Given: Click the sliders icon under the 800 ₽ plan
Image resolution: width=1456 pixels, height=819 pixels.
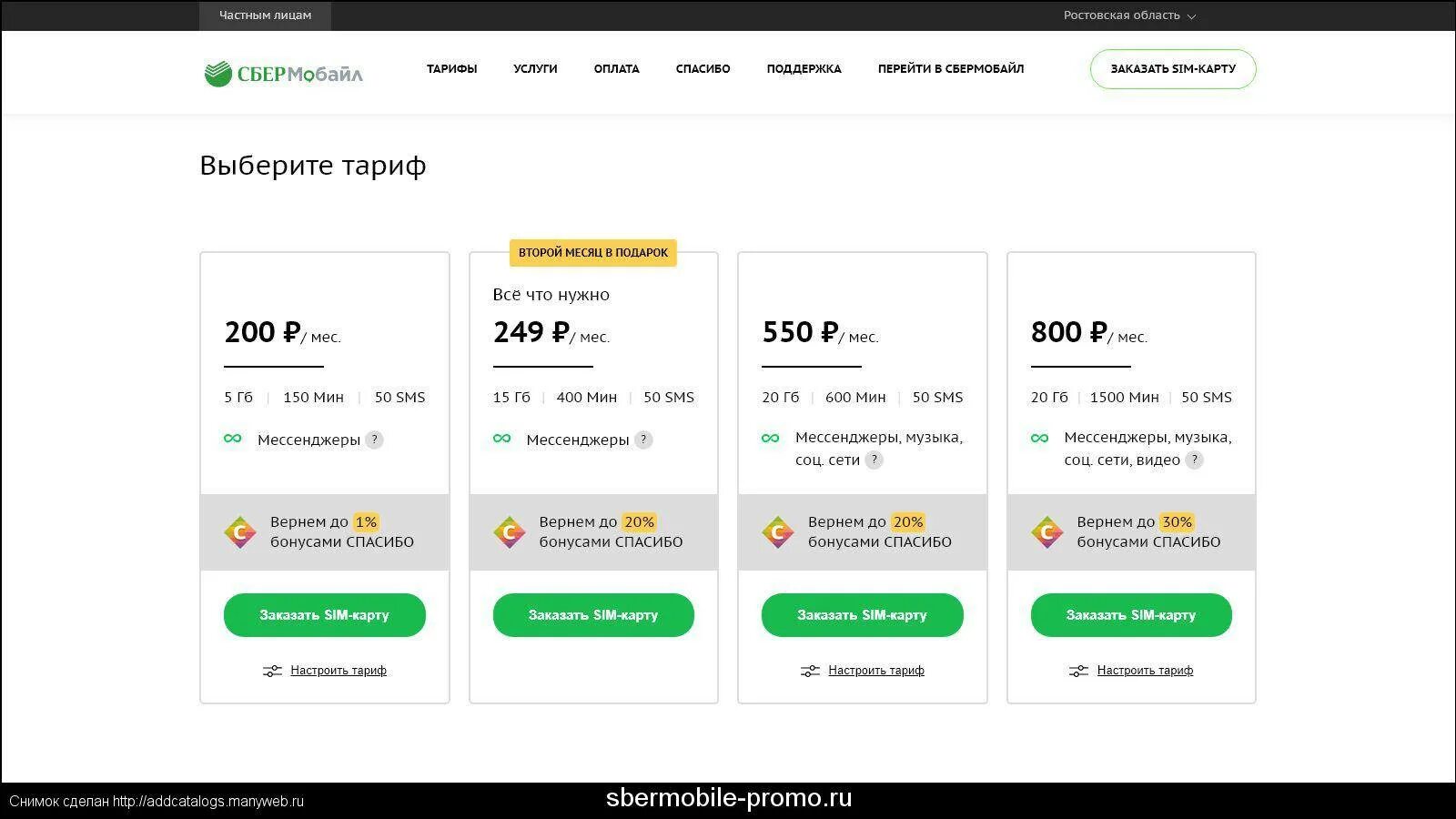Looking at the screenshot, I should (1078, 672).
